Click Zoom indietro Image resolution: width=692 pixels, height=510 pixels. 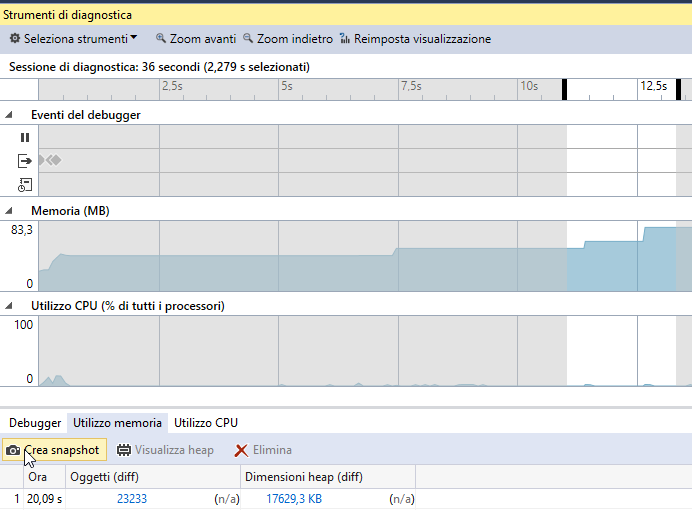coord(287,39)
